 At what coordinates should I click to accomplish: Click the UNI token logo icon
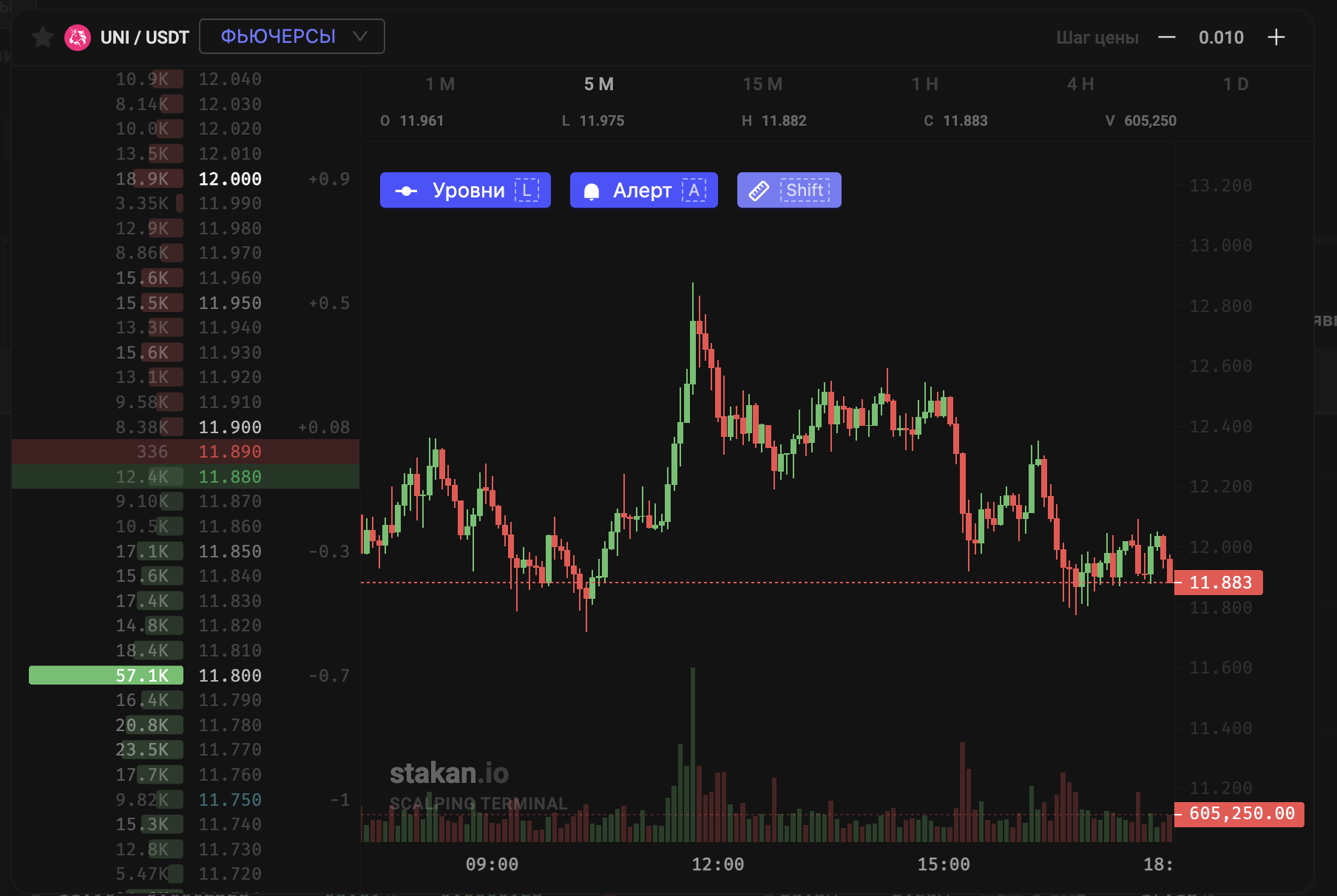tap(78, 37)
